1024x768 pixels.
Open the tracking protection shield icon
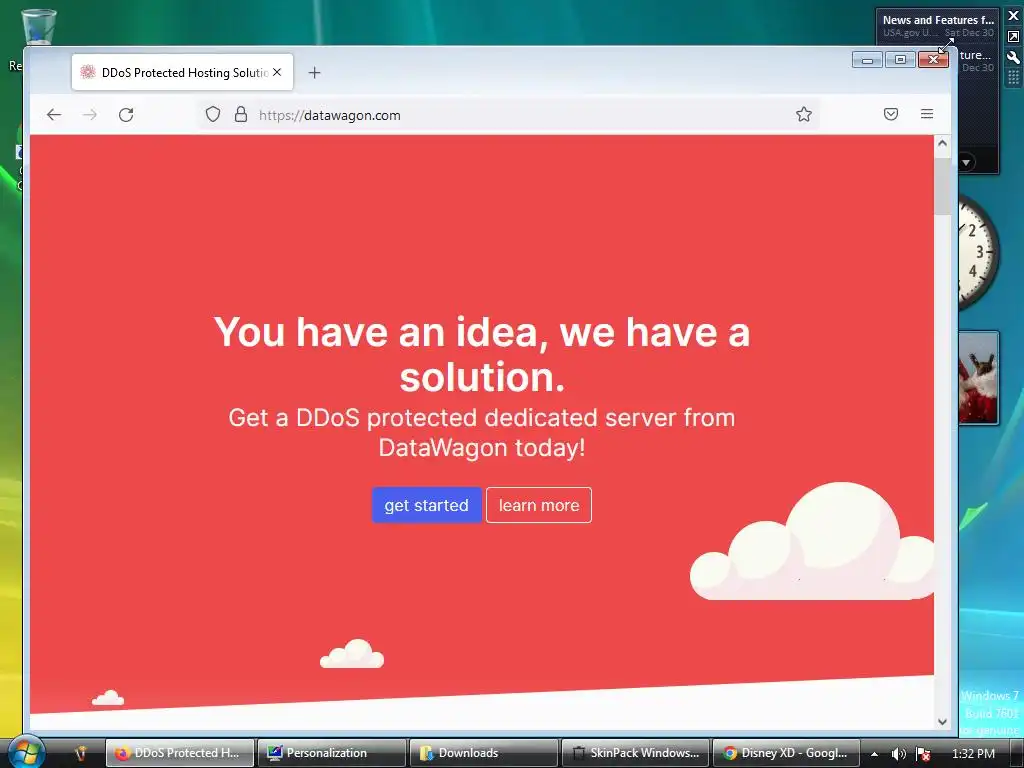click(x=213, y=114)
